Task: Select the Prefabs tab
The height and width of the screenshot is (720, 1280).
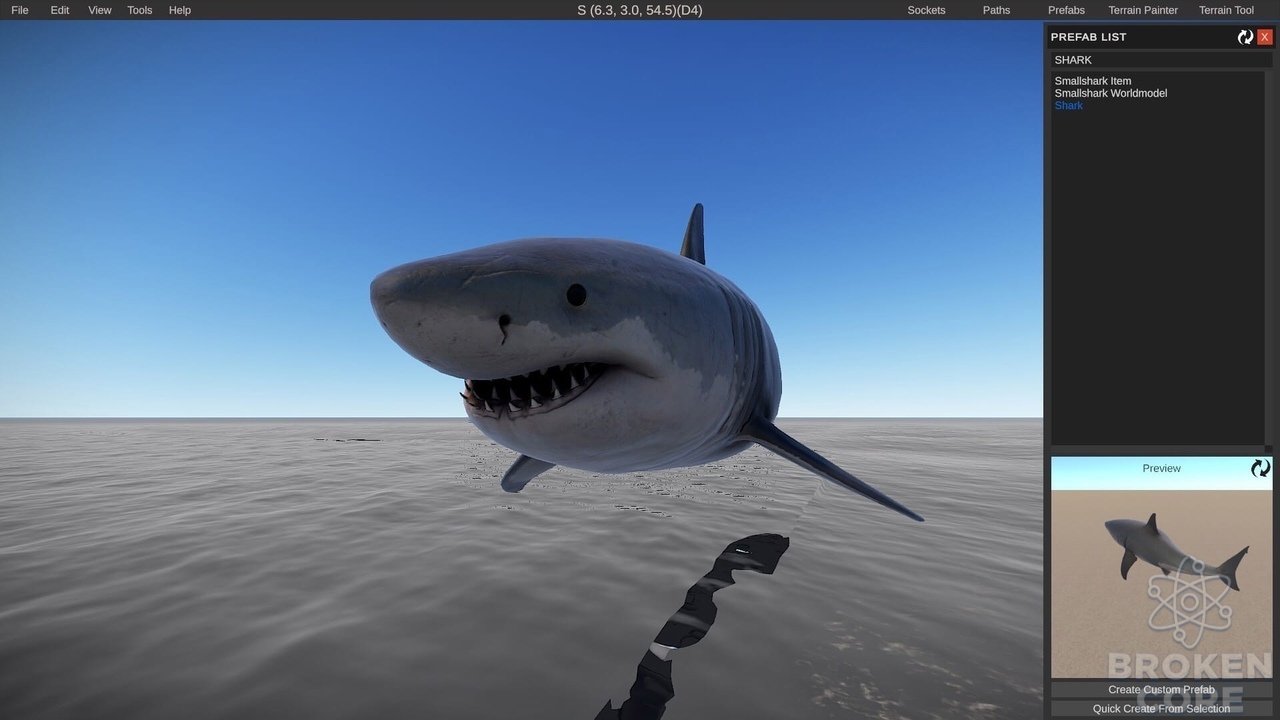Action: click(x=1066, y=10)
